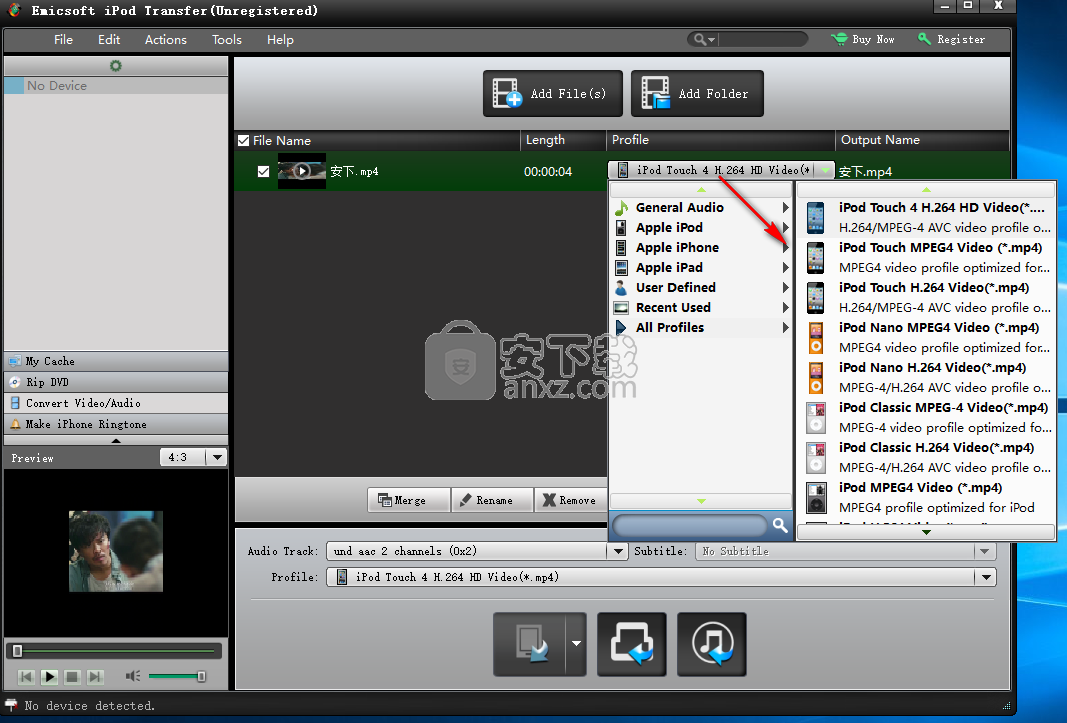Click the Add File(s) button
The width and height of the screenshot is (1067, 723).
click(553, 93)
